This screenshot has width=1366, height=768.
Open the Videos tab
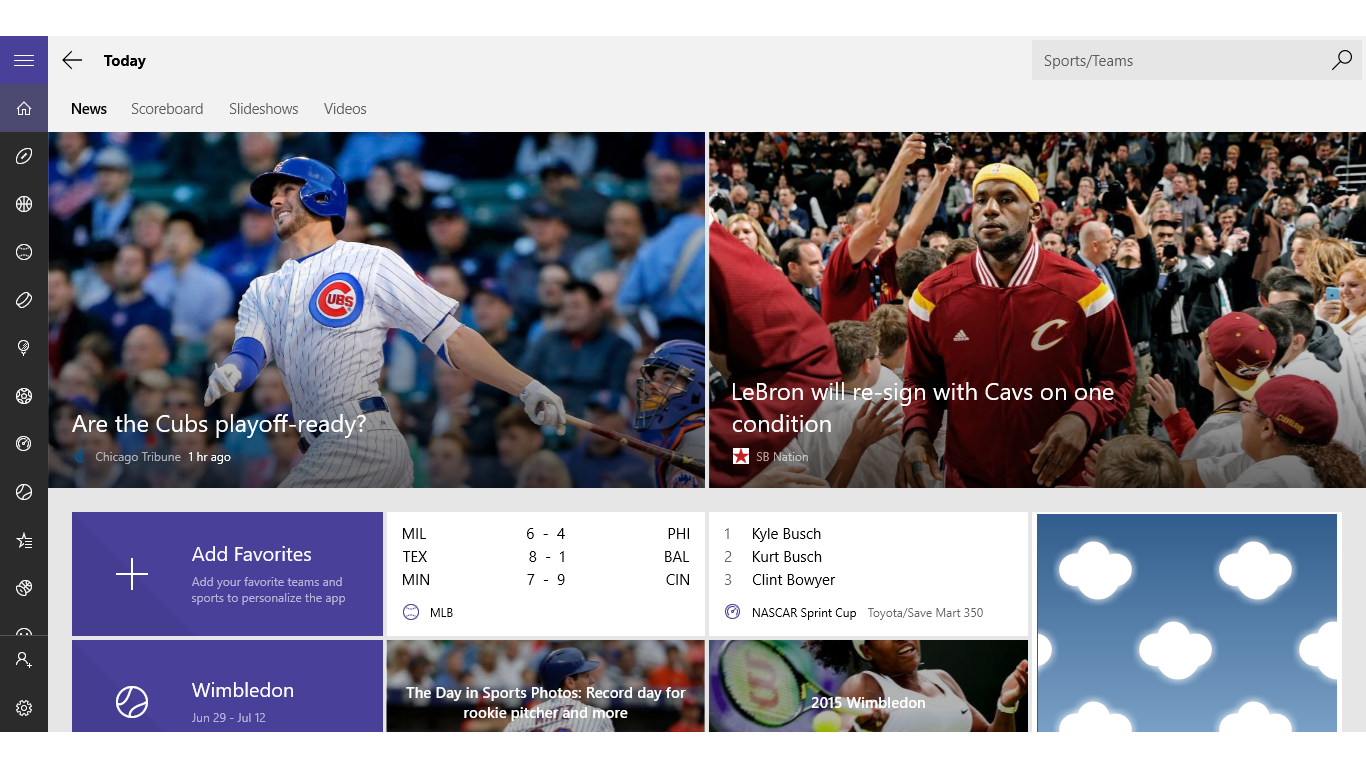pos(345,109)
